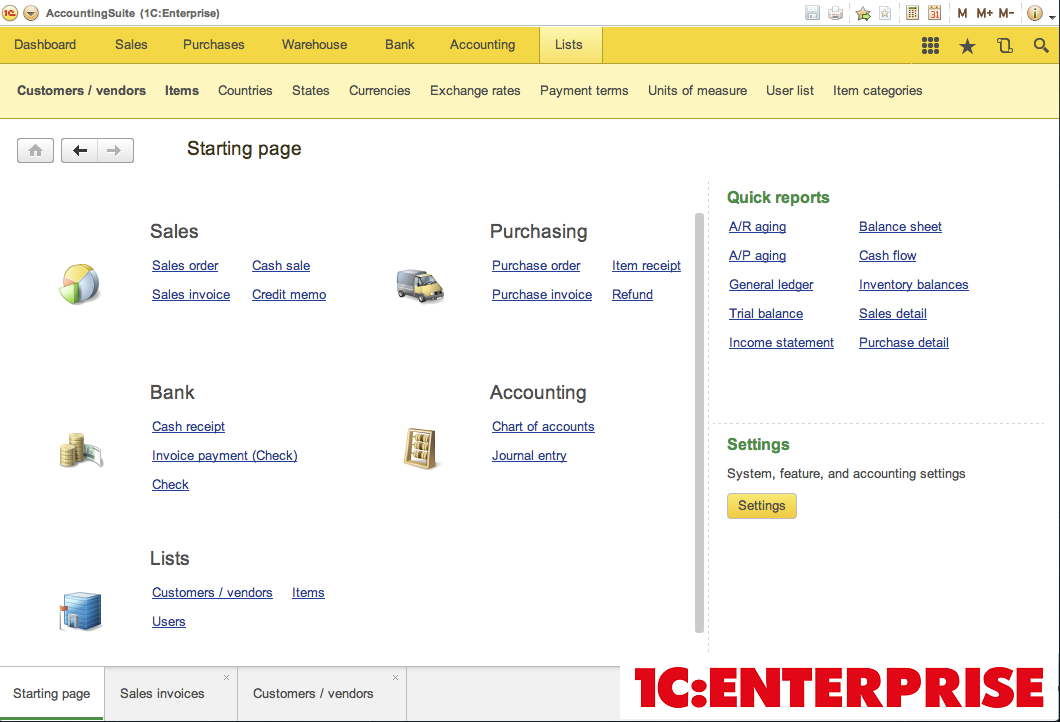1060x722 pixels.
Task: Open Currencies list
Action: pos(379,91)
